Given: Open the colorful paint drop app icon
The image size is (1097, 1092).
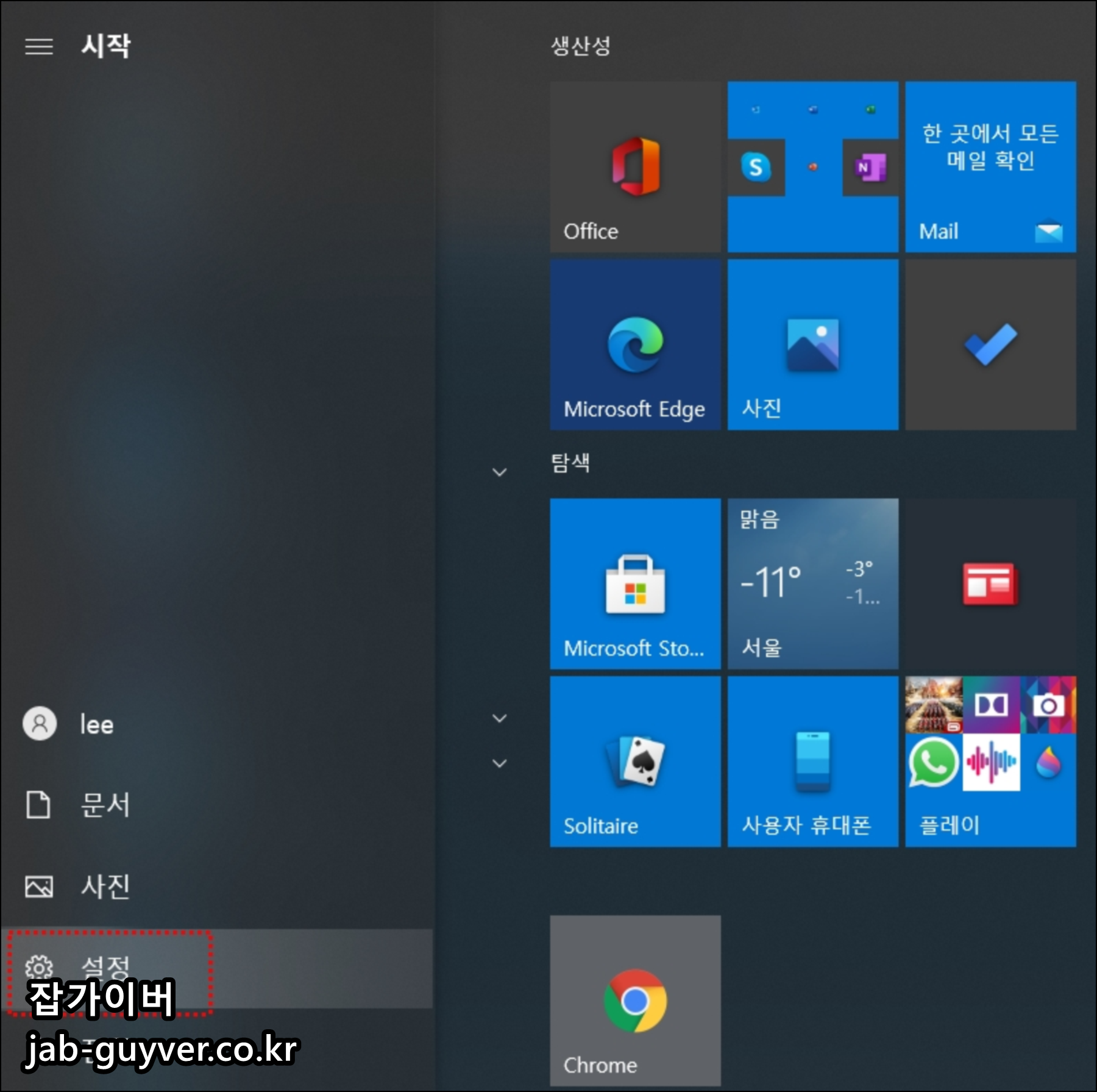Looking at the screenshot, I should tap(1048, 762).
